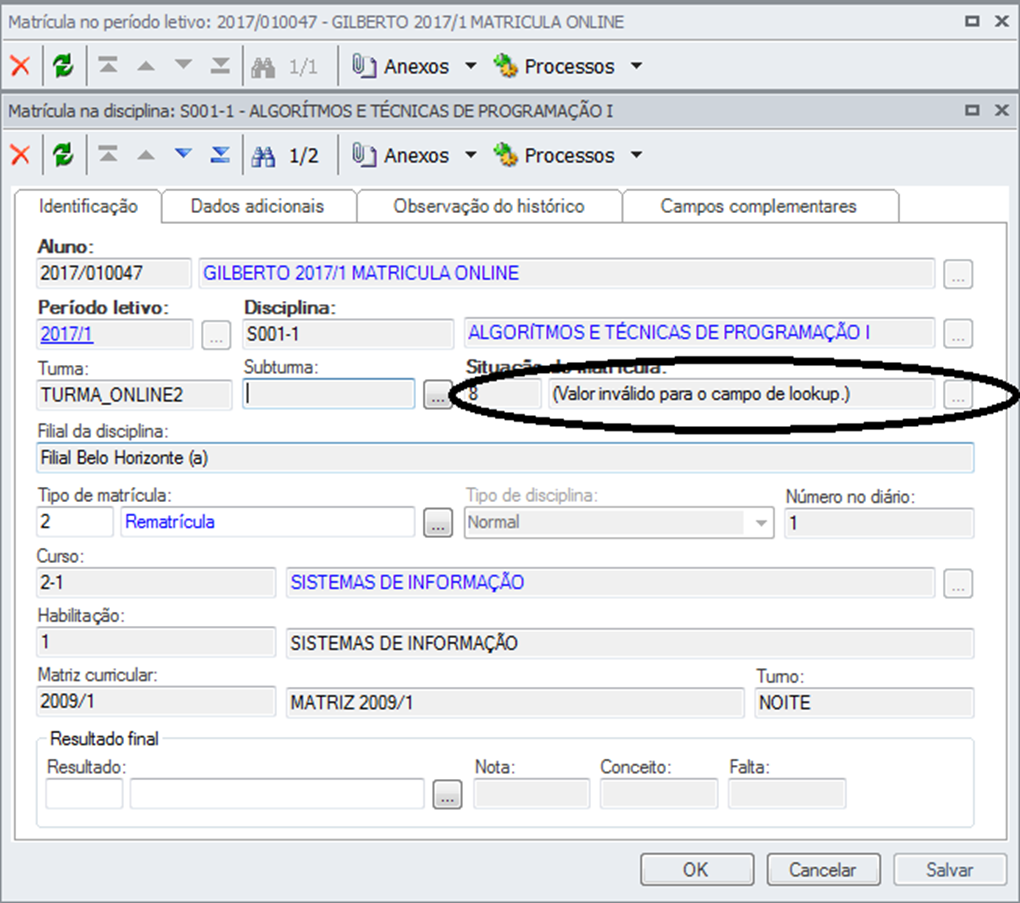Expand the Processos dropdown arrow in the Matrícula na disciplina toolbar
This screenshot has height=903, width=1020.
click(x=637, y=155)
